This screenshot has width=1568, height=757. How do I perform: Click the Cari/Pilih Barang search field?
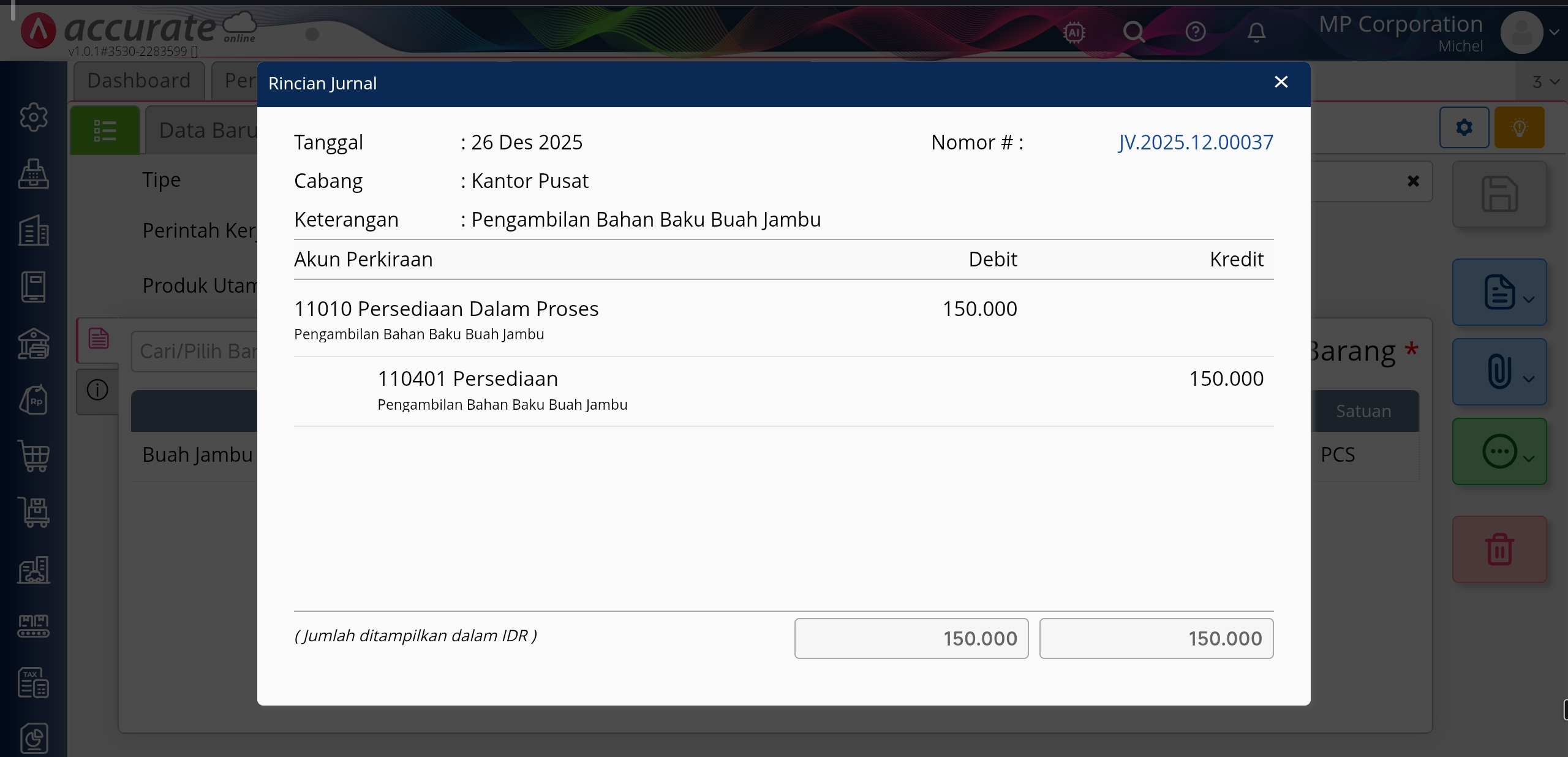coord(196,352)
